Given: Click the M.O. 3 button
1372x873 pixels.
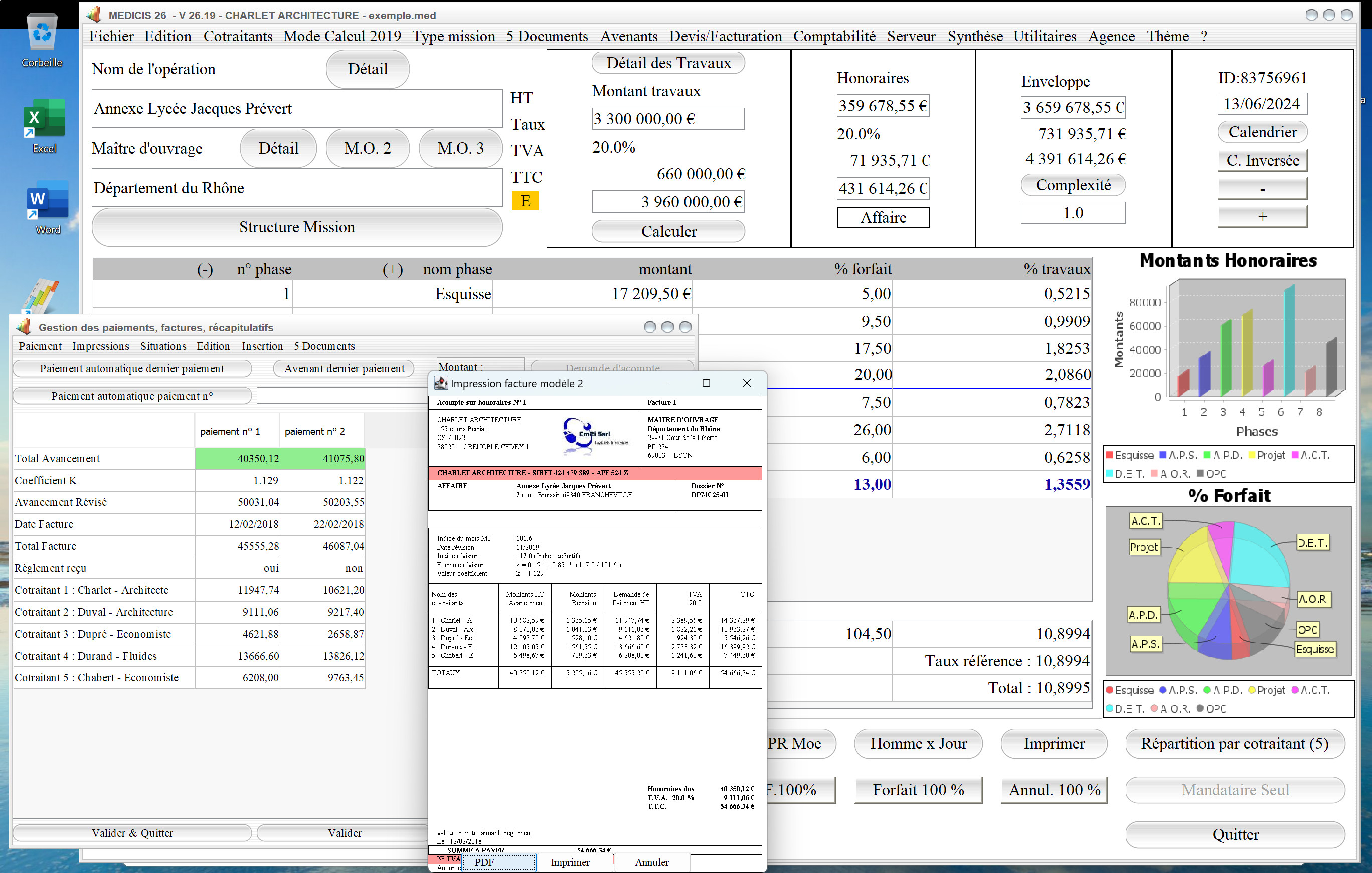Looking at the screenshot, I should click(460, 148).
